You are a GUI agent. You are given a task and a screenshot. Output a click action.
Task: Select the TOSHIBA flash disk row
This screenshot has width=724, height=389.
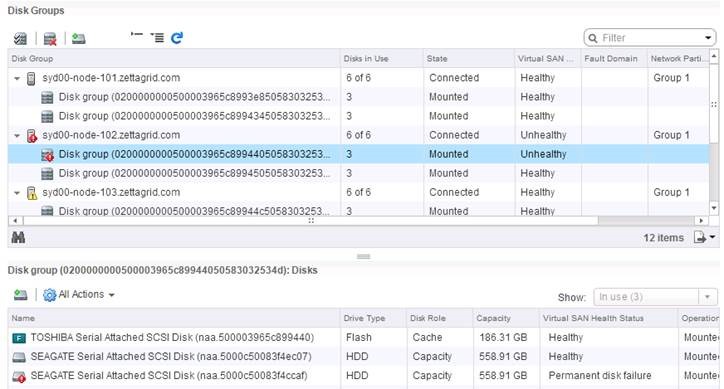363,338
